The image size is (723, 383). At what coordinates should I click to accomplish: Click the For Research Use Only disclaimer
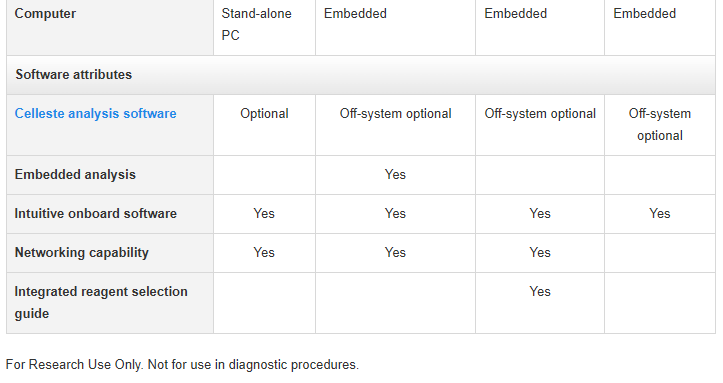click(182, 365)
